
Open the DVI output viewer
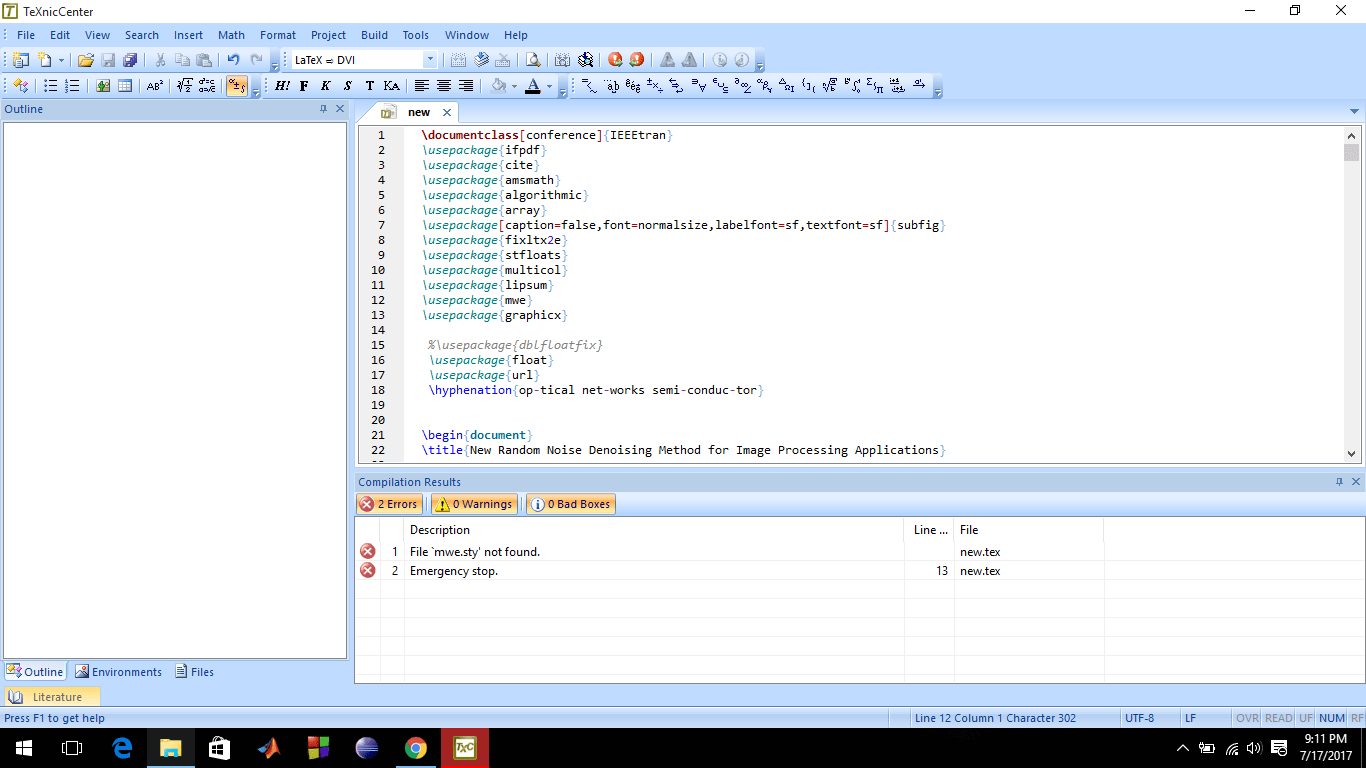533,59
